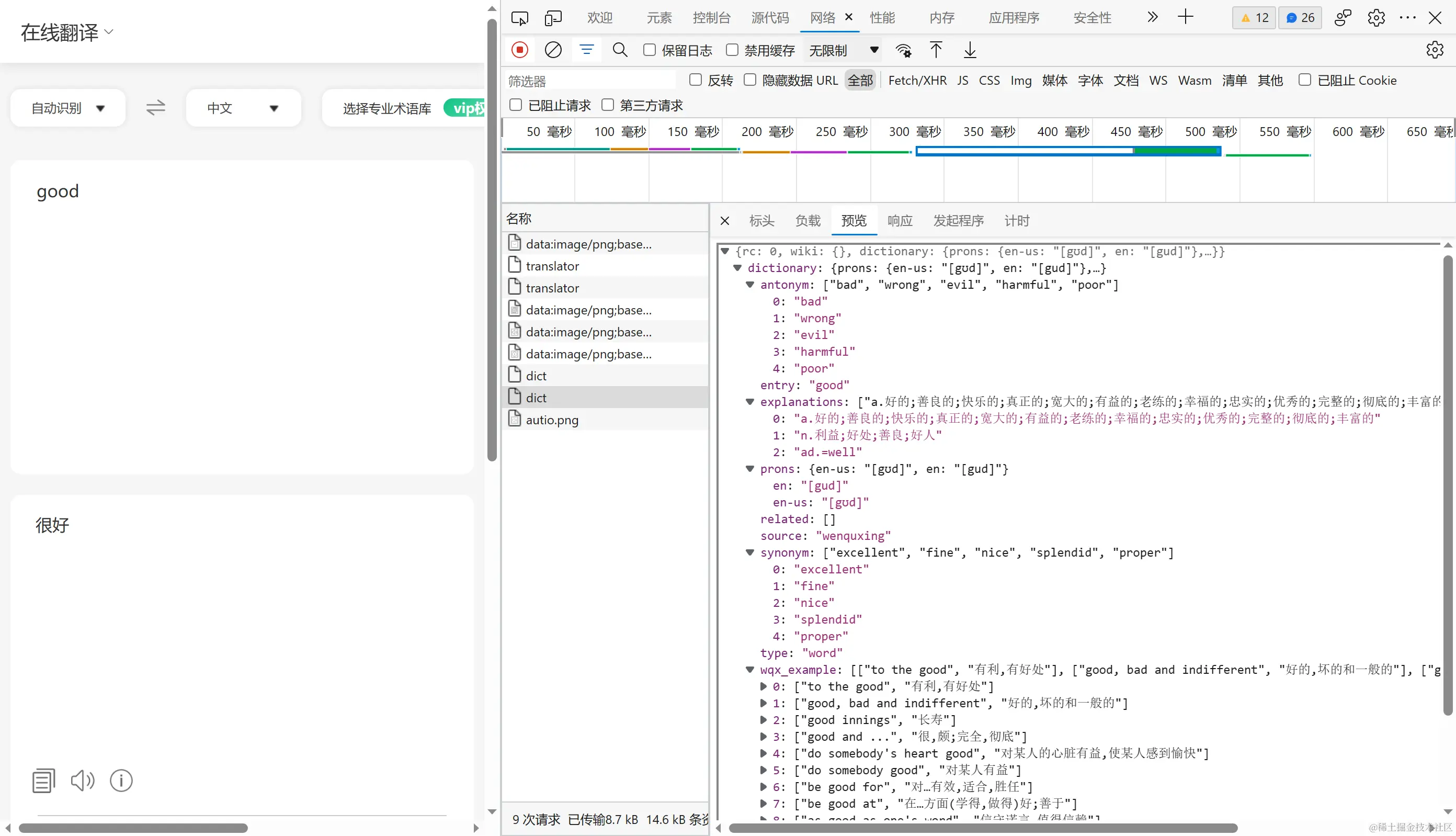
Task: Enable the 保留日志 checkbox
Action: (650, 50)
